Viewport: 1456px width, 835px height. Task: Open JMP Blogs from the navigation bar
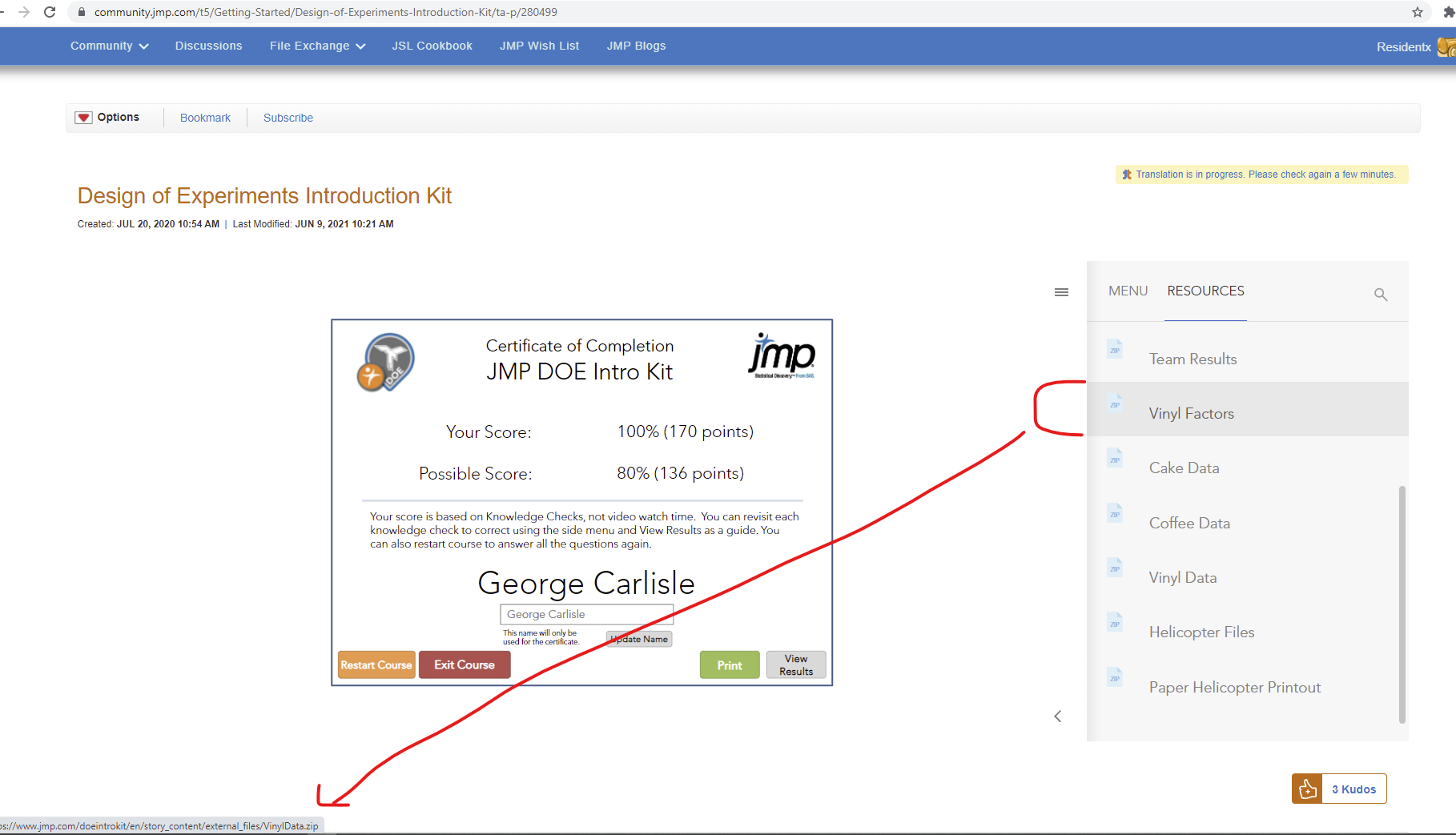click(637, 46)
